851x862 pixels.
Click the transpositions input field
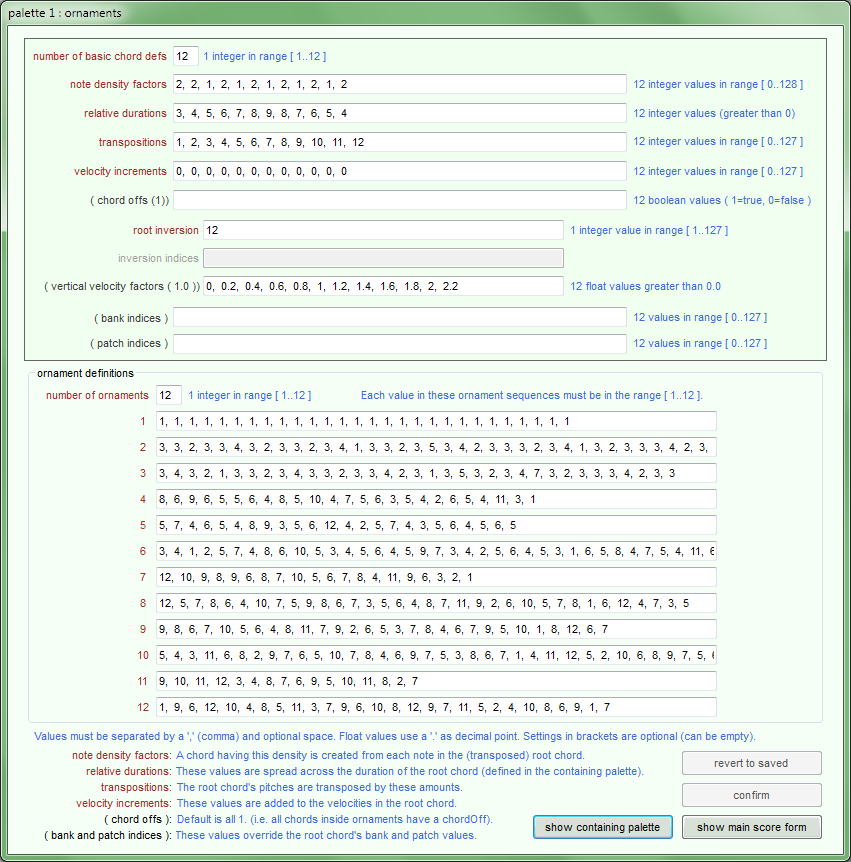pos(400,142)
